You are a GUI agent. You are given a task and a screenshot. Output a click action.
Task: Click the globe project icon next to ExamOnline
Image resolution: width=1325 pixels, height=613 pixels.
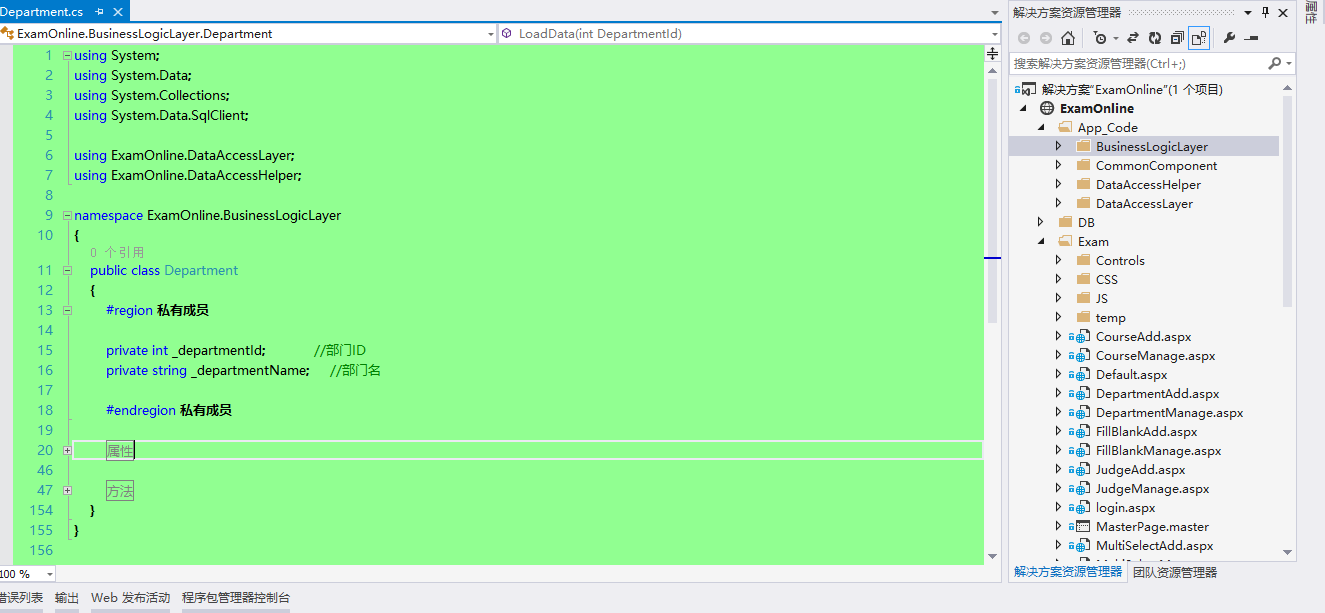[x=1047, y=108]
